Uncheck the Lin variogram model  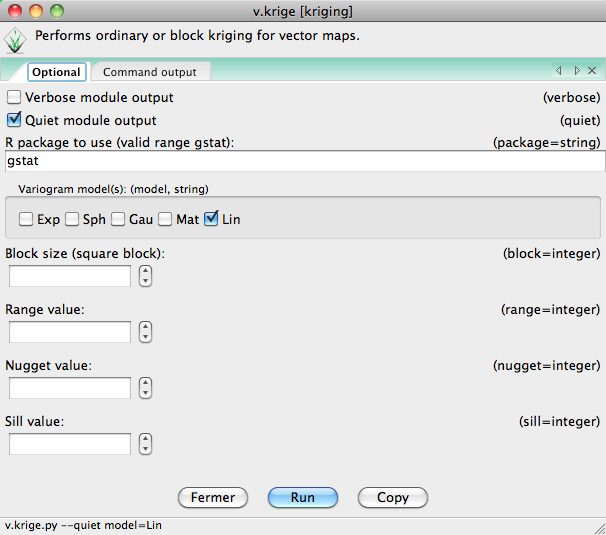point(211,219)
